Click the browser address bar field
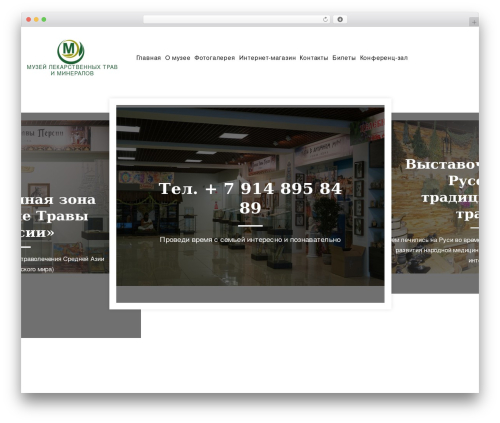This screenshot has width=500, height=423. click(237, 19)
